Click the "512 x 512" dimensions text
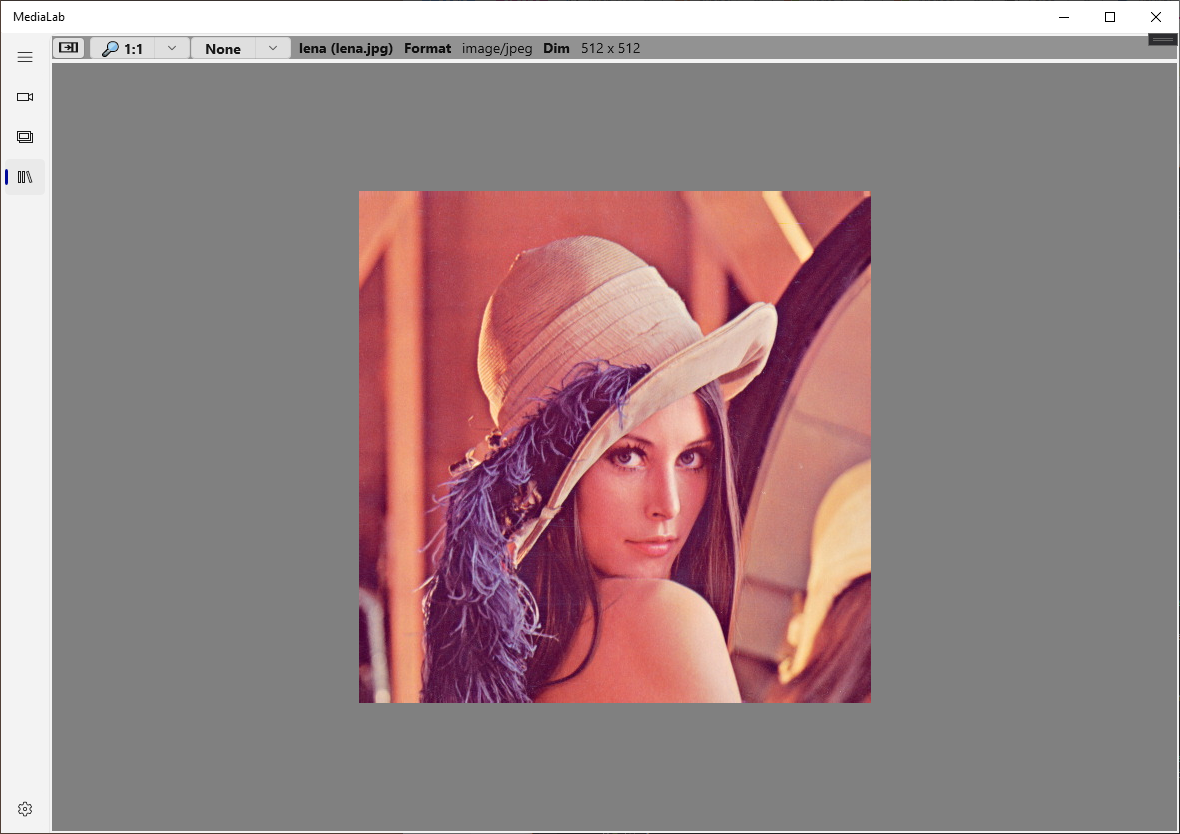 coord(611,47)
